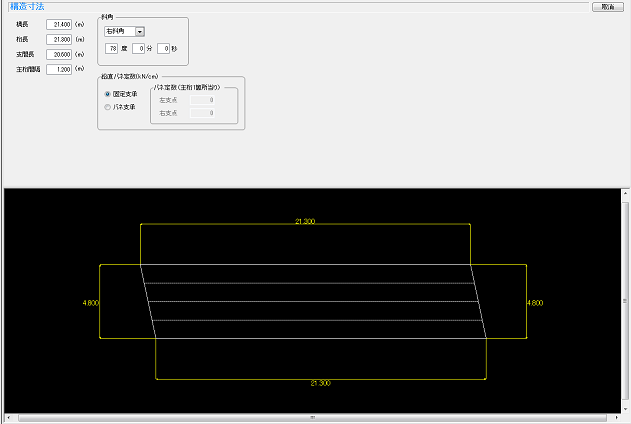631x424 pixels.
Task: Click the left 4.800 dimension label
Action: [91, 303]
